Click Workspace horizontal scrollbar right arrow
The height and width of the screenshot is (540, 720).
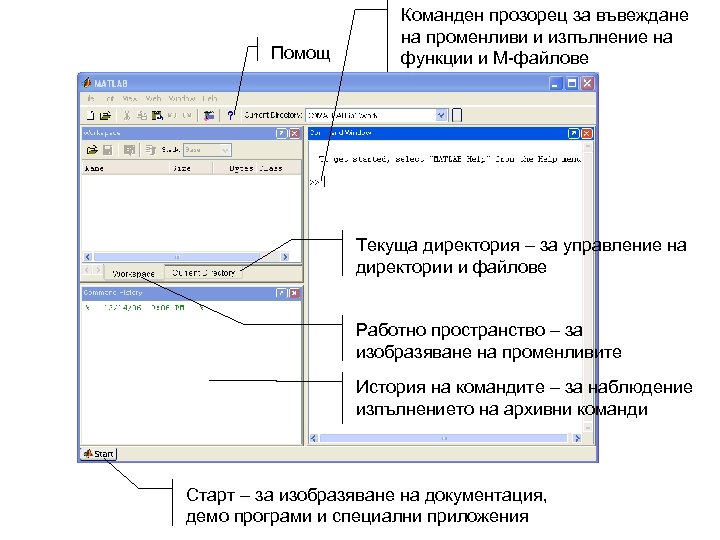click(285, 257)
